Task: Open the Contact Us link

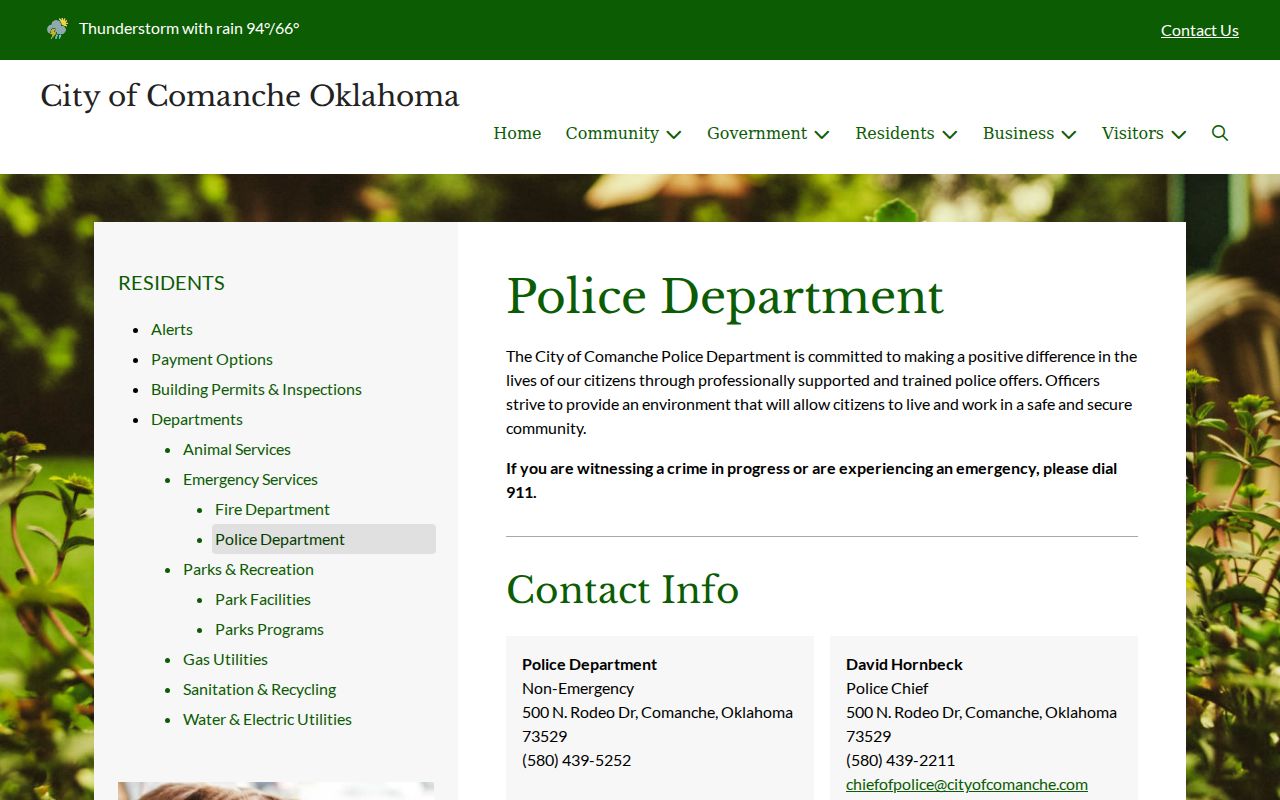Action: [1200, 30]
